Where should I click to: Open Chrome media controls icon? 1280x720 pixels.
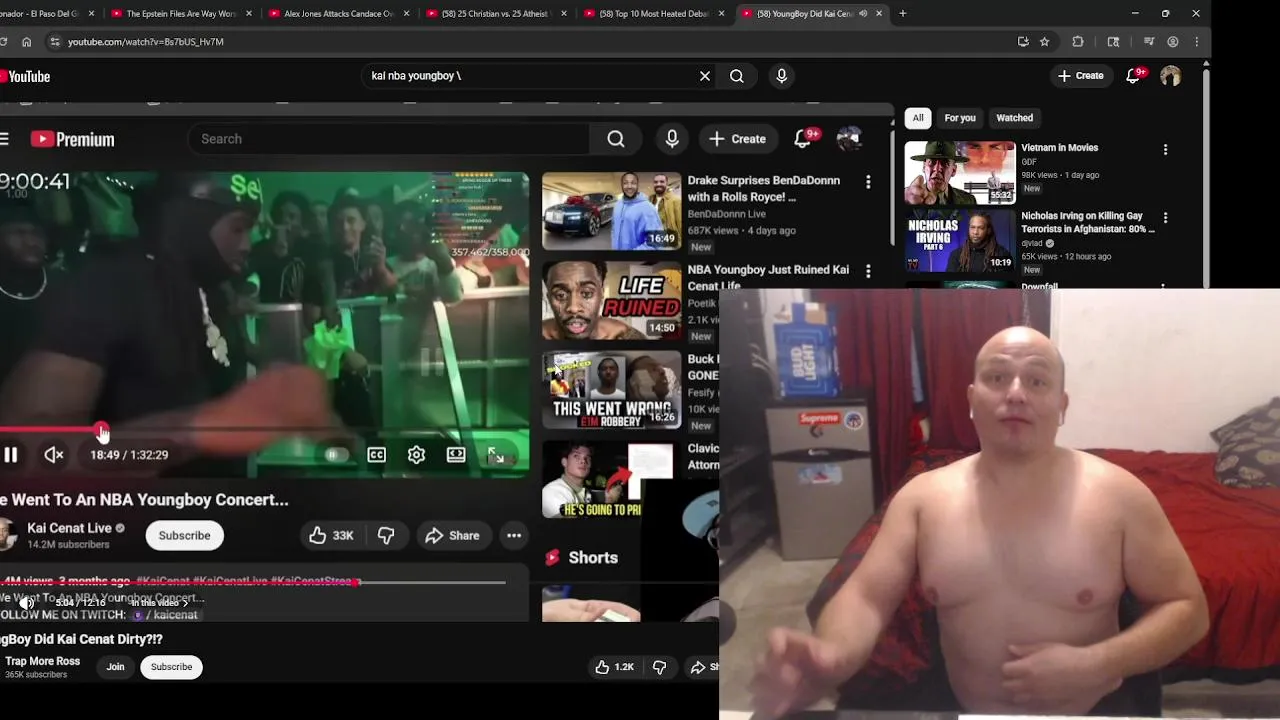tap(1149, 42)
